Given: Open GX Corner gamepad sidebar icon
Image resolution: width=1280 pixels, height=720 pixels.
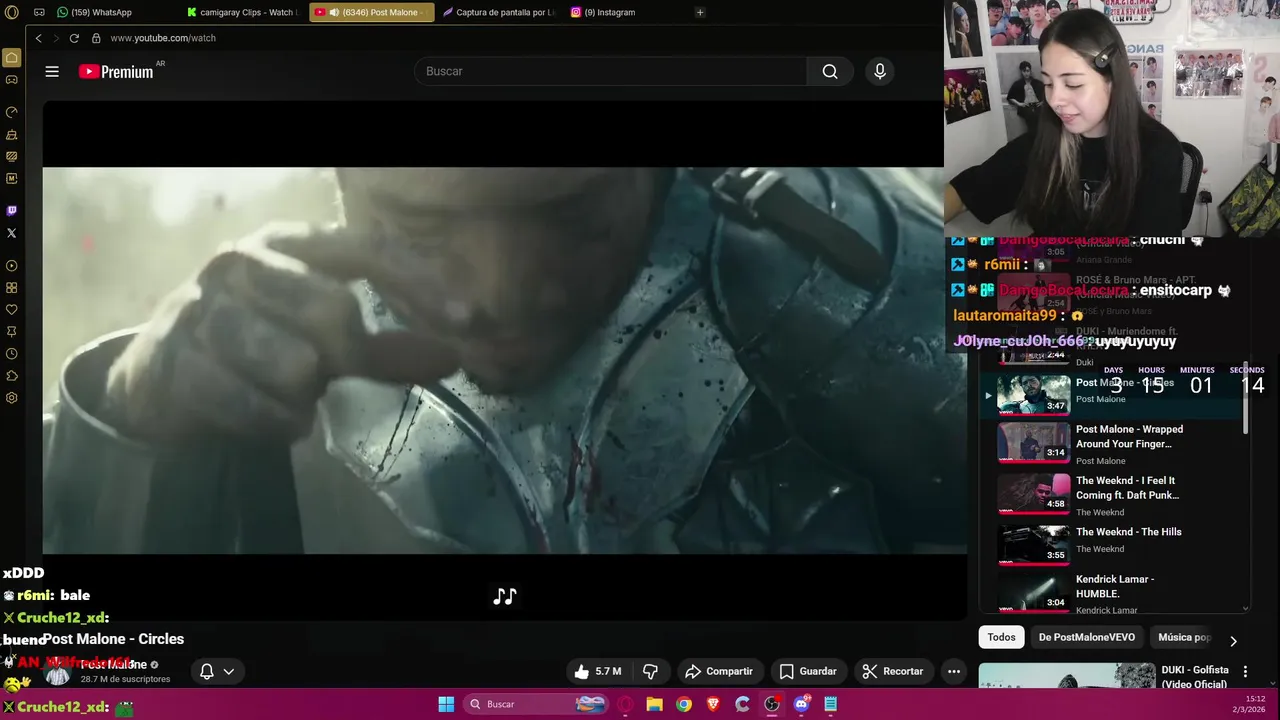Looking at the screenshot, I should 12,80.
